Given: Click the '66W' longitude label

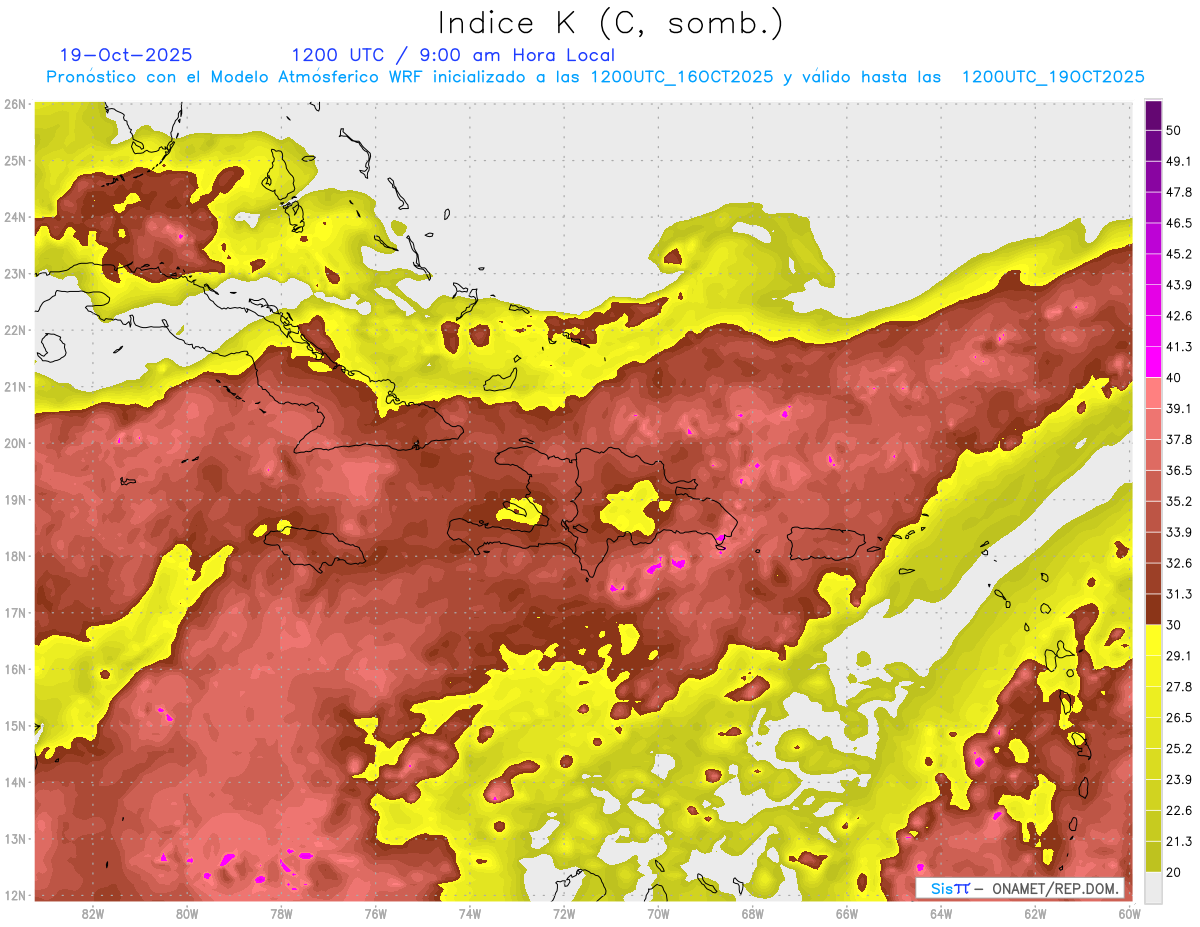Looking at the screenshot, I should click(x=847, y=913).
